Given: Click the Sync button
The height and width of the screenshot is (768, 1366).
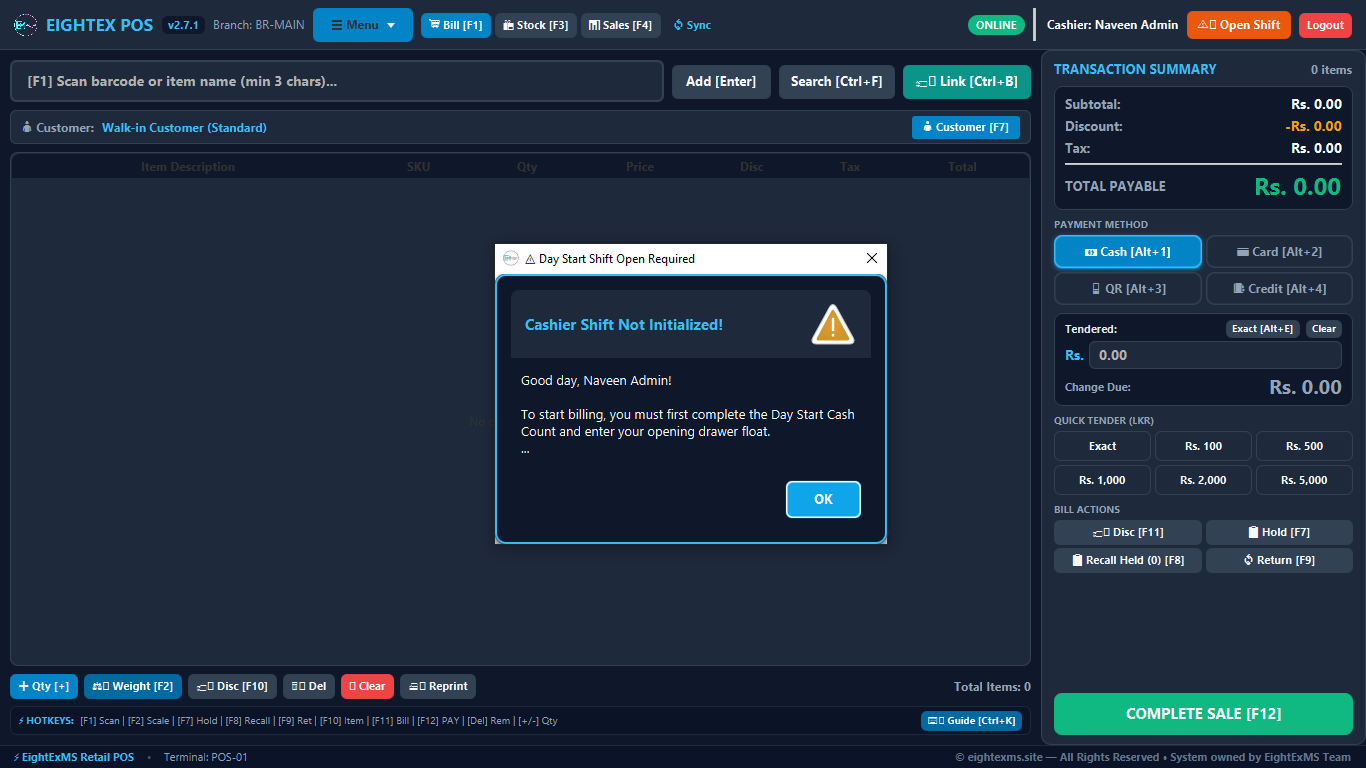Looking at the screenshot, I should pyautogui.click(x=692, y=25).
